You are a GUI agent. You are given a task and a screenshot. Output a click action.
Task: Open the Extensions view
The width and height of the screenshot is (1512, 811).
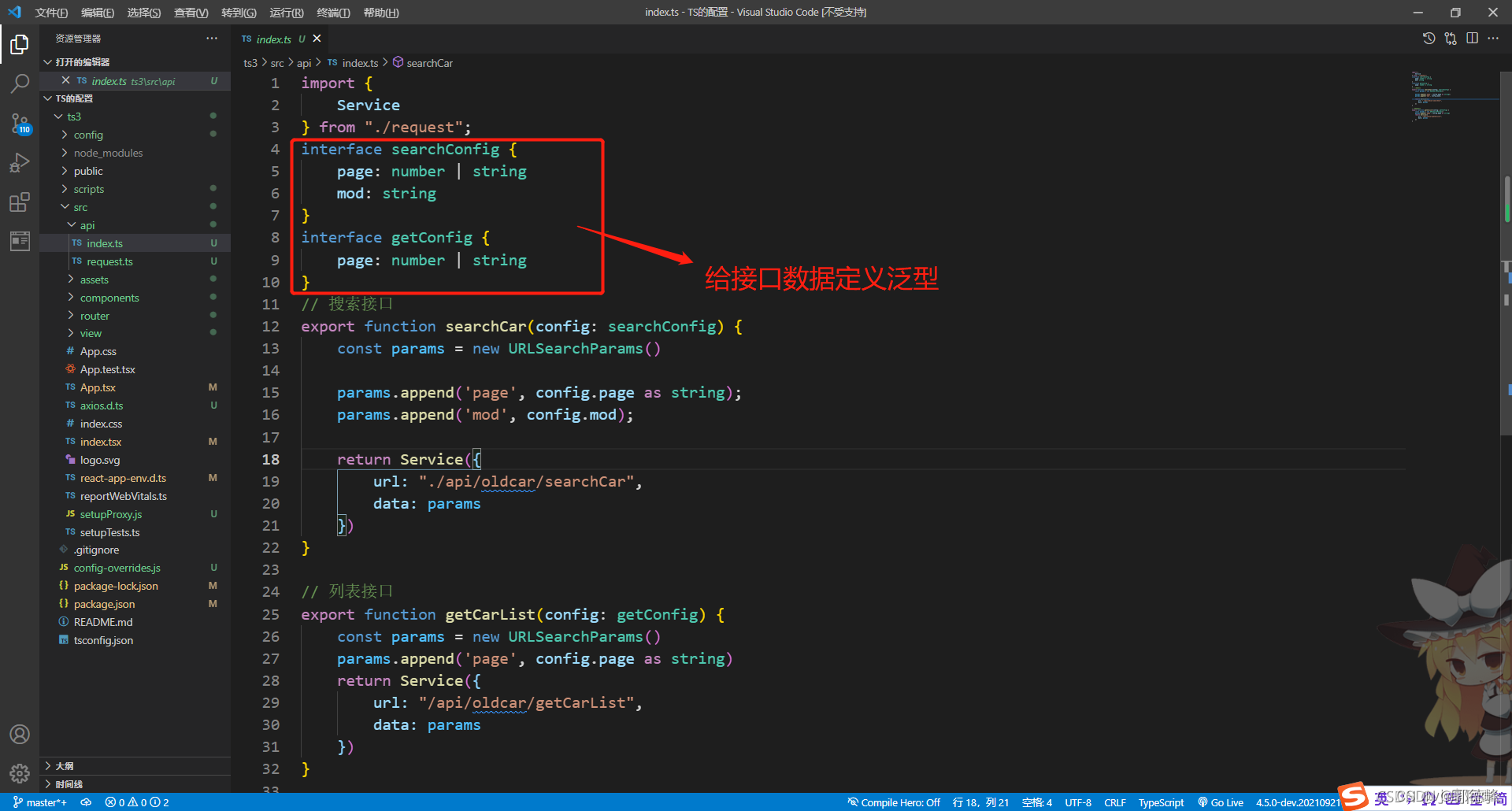[x=20, y=202]
